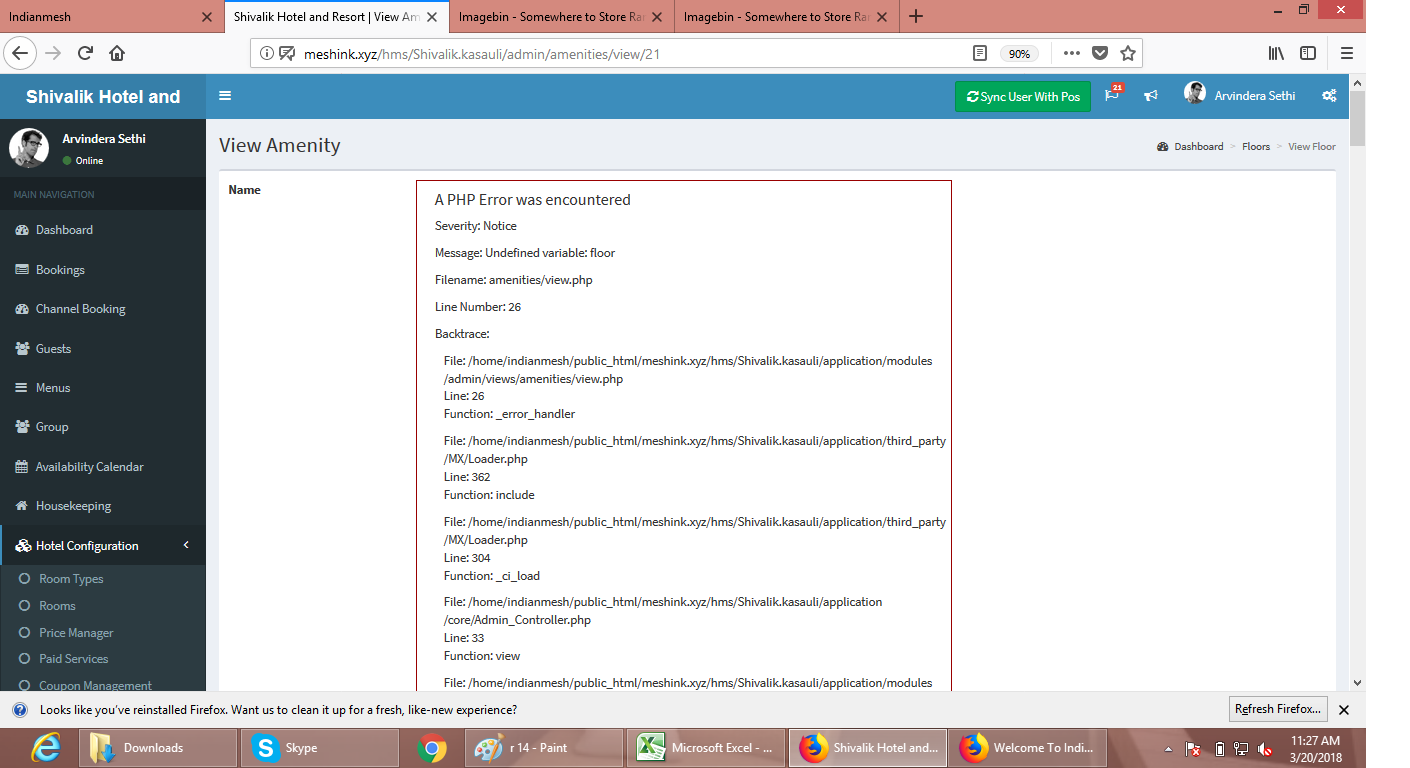The height and width of the screenshot is (768, 1410).
Task: Show hidden system tray icons arrow
Action: pos(1168,748)
